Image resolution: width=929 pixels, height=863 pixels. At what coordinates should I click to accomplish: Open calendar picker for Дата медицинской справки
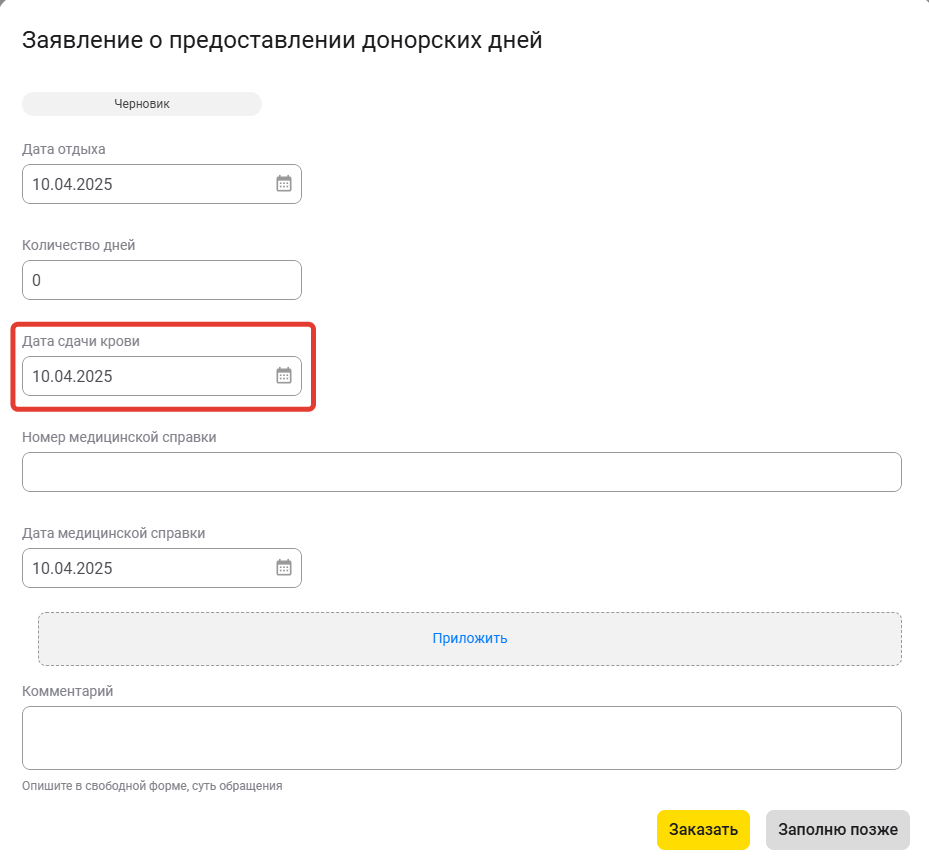point(284,567)
